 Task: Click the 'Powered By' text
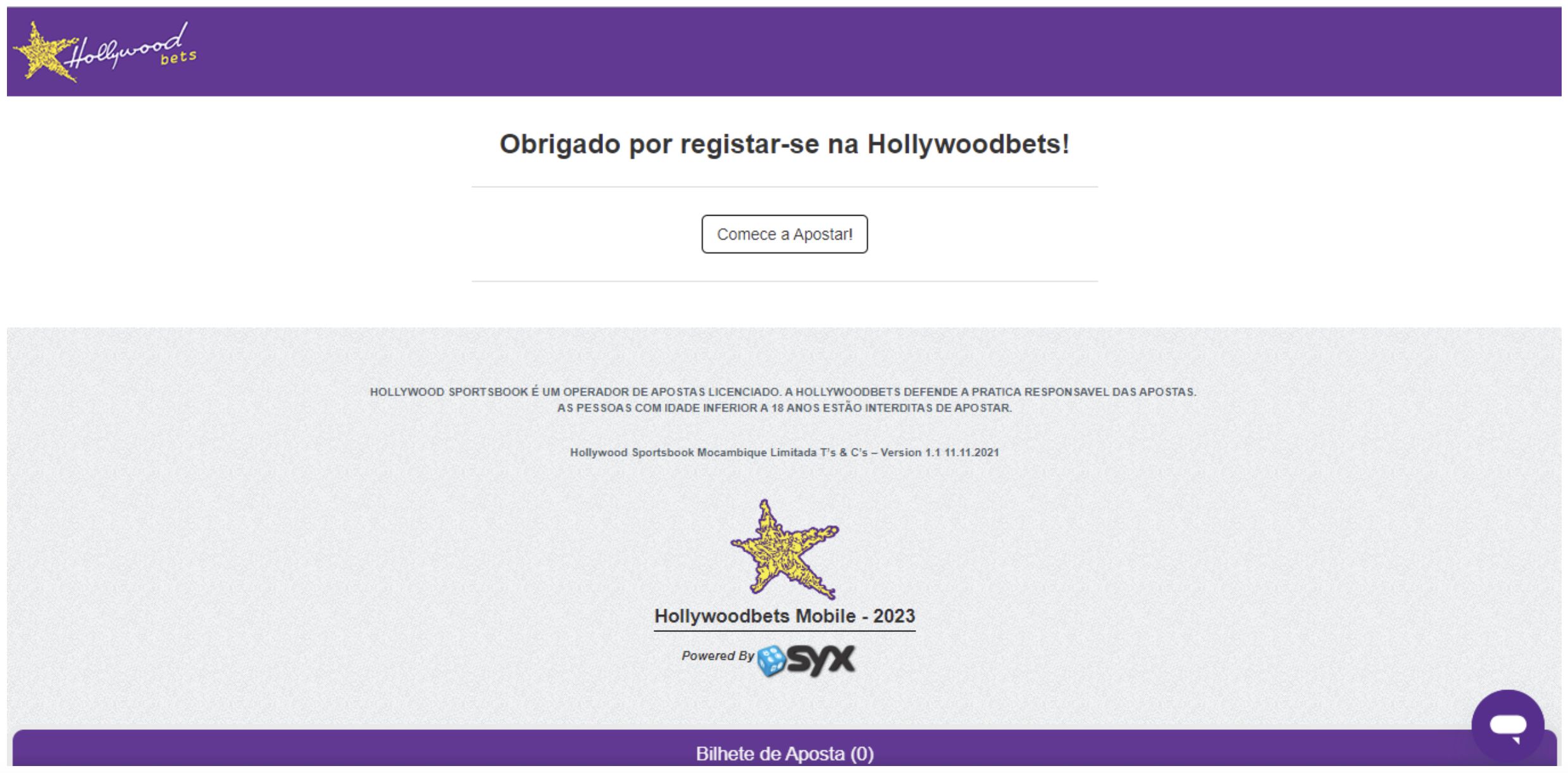pos(718,656)
